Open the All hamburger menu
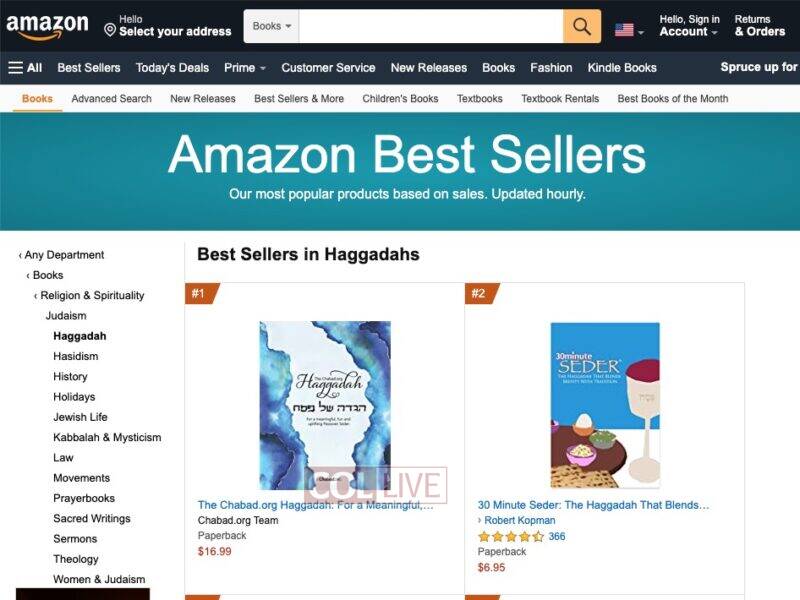This screenshot has height=600, width=800. coord(25,67)
